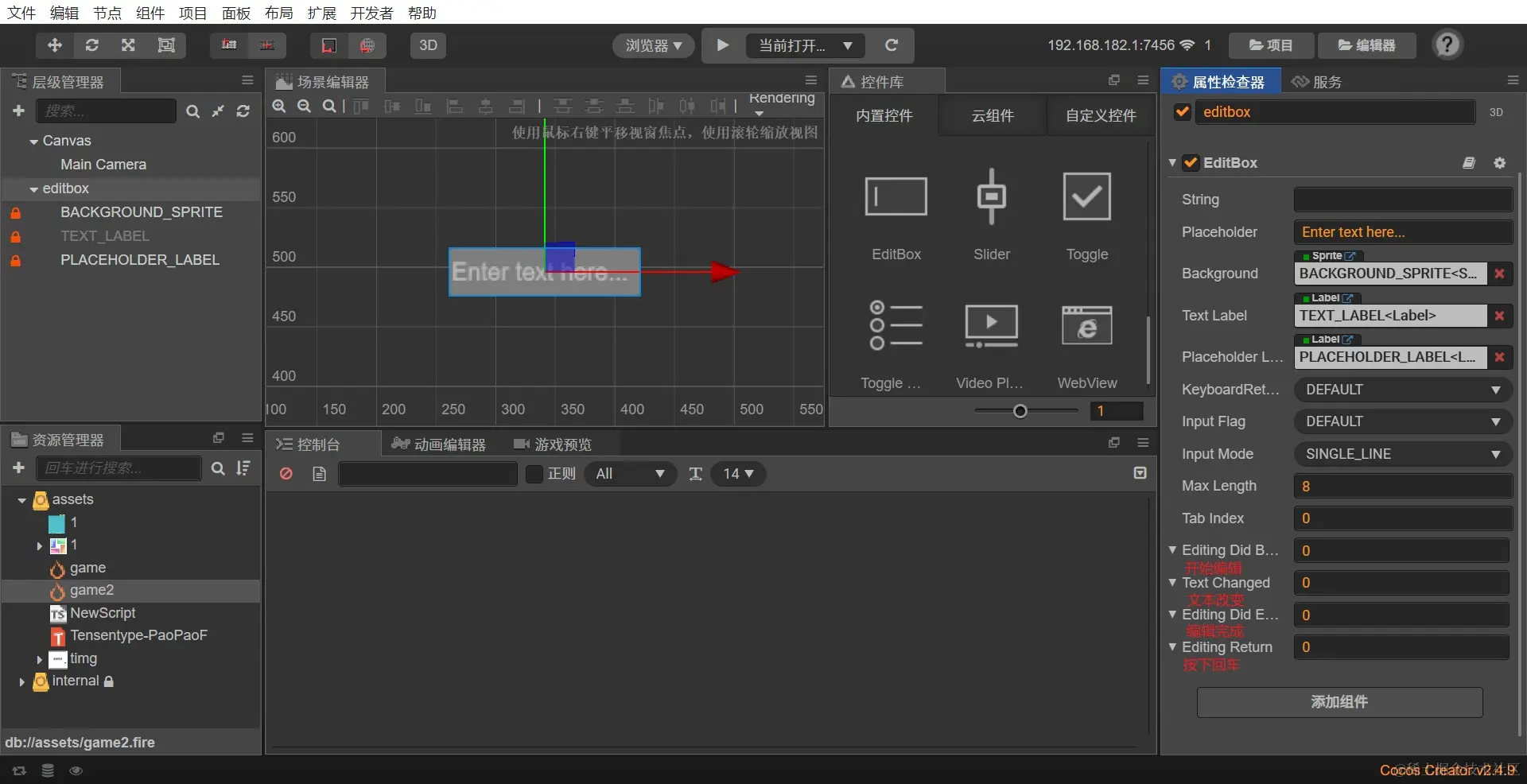This screenshot has width=1527, height=784.
Task: Unlock the TEXT_LABEL node
Action: click(15, 237)
